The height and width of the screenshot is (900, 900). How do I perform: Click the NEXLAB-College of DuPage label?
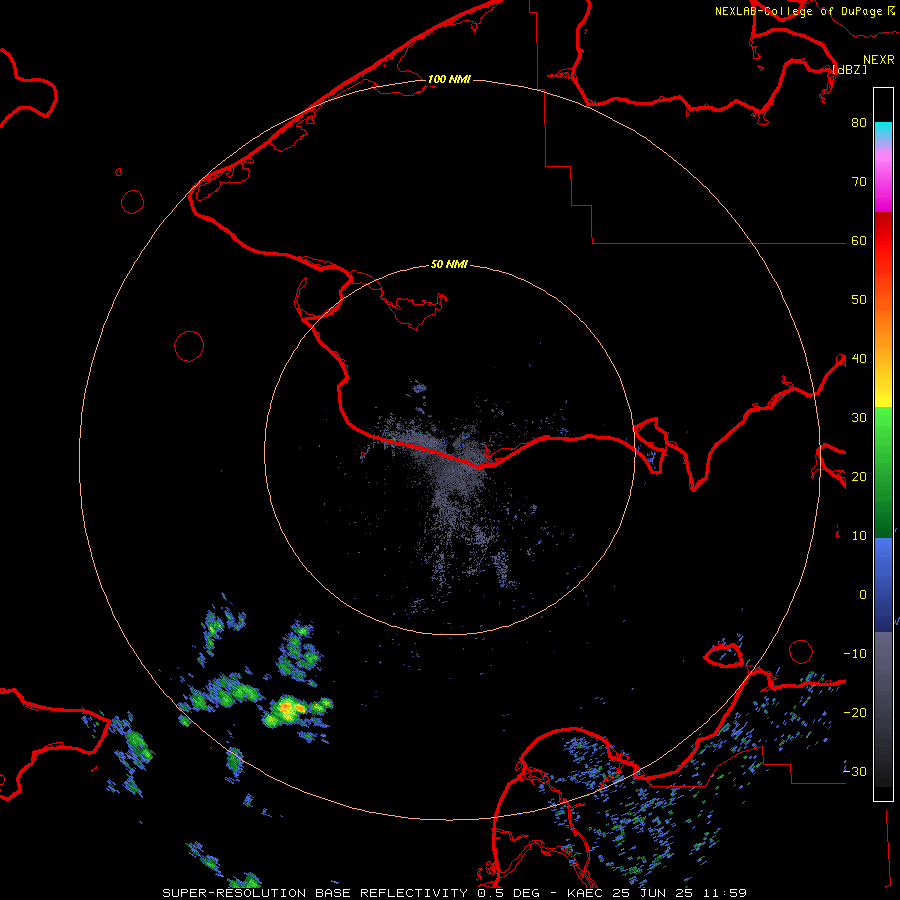coord(798,11)
